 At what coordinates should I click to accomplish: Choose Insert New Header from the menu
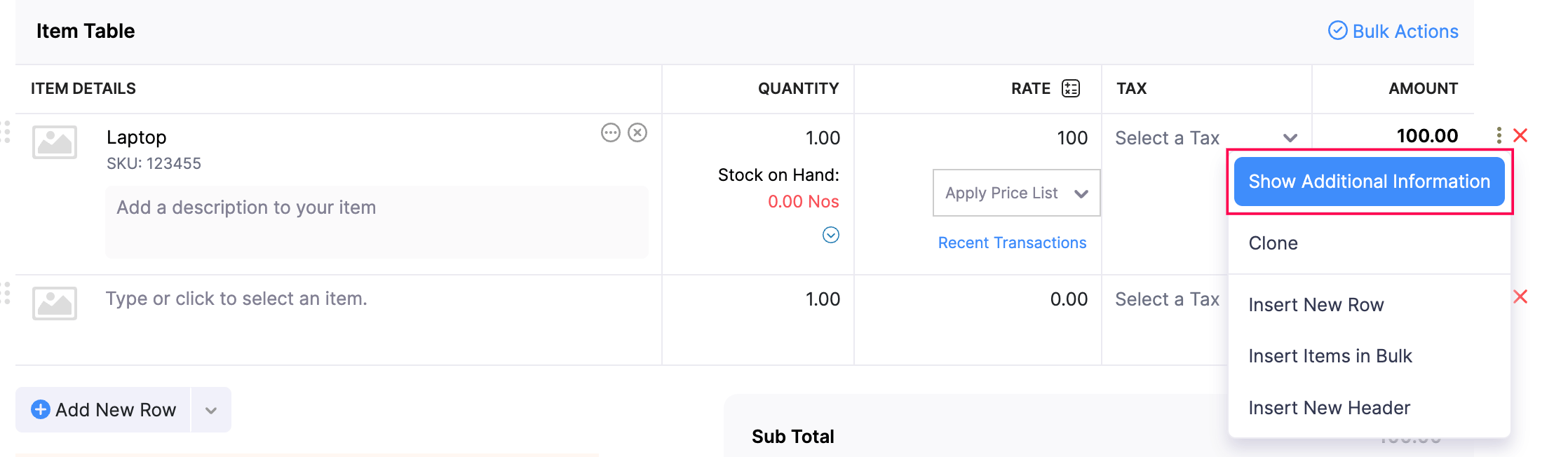click(x=1329, y=407)
